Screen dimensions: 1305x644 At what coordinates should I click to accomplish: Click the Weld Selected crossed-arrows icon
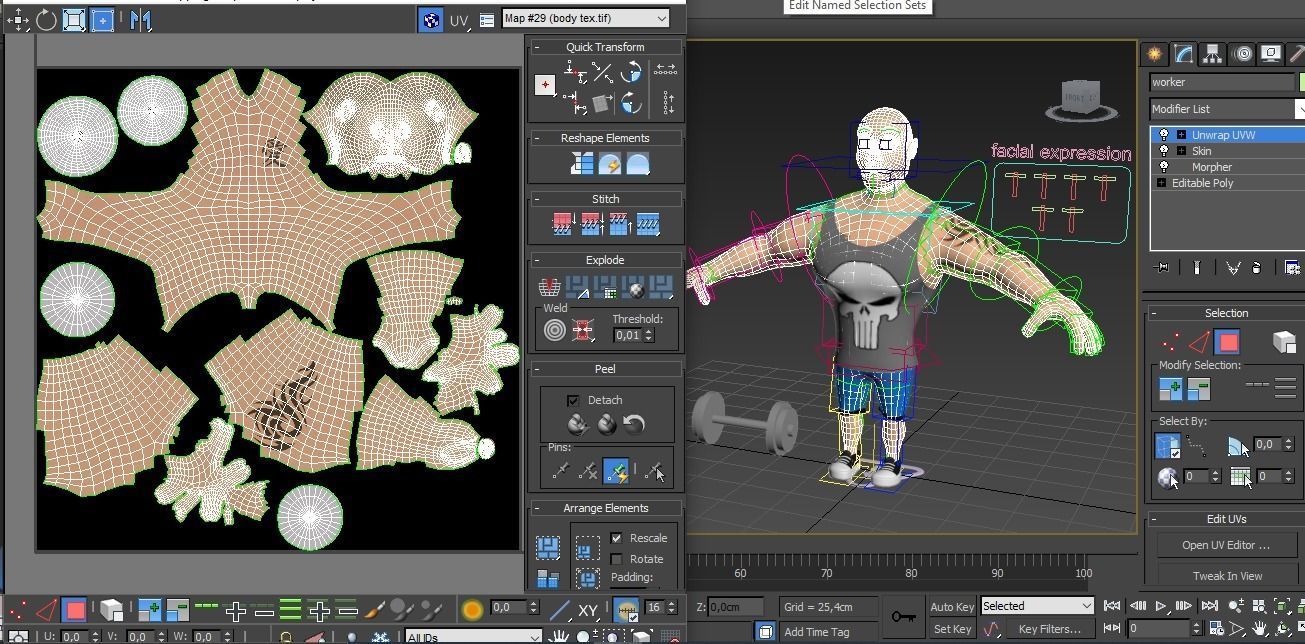pos(583,330)
